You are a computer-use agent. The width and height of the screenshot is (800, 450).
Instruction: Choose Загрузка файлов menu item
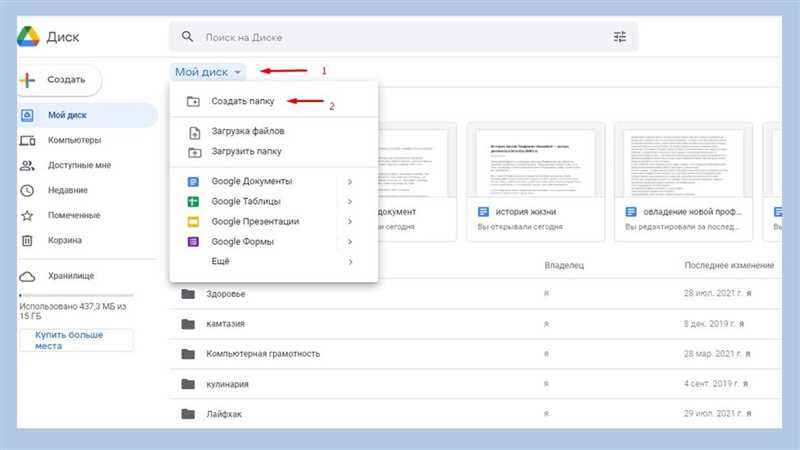[x=274, y=131]
